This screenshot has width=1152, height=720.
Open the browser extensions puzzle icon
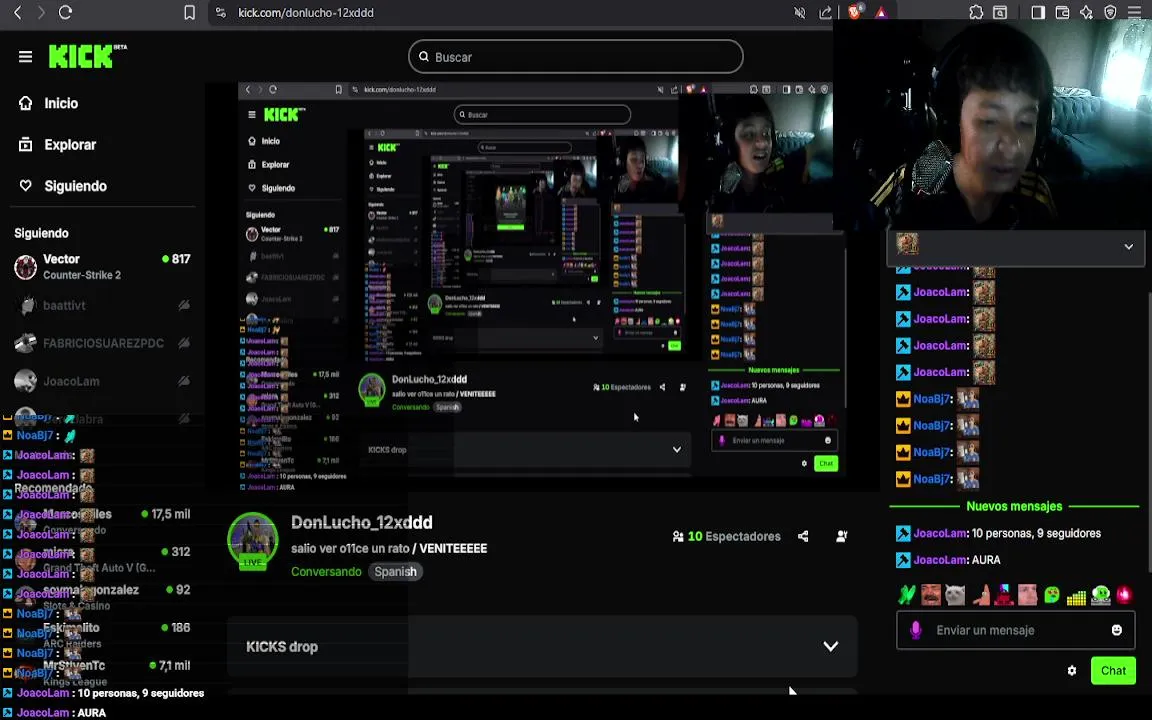[x=976, y=12]
